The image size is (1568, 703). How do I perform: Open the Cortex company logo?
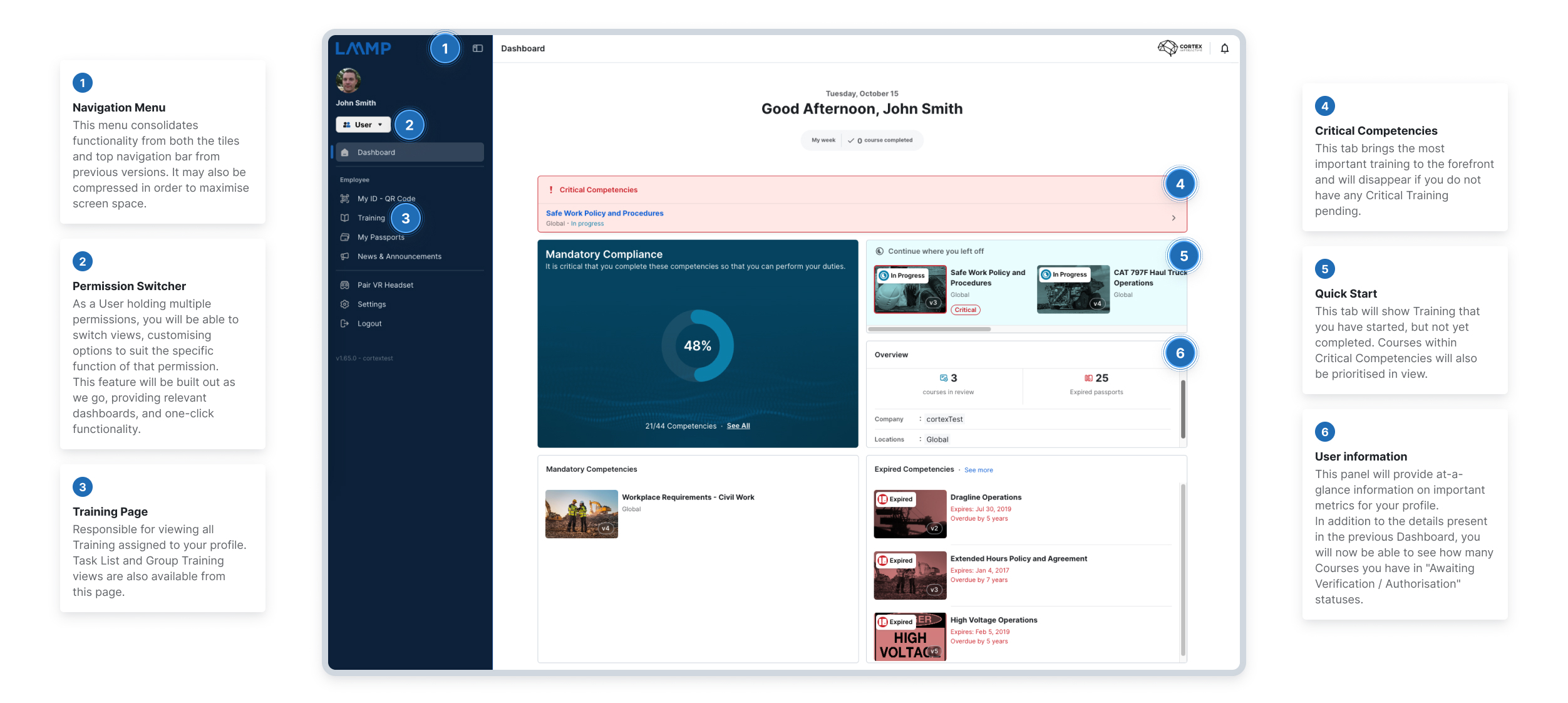coord(1179,48)
